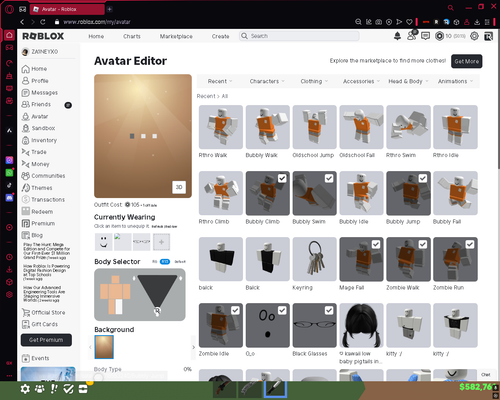Expand the Characters dropdown
Viewport: 500px width, 400px height.
267,81
